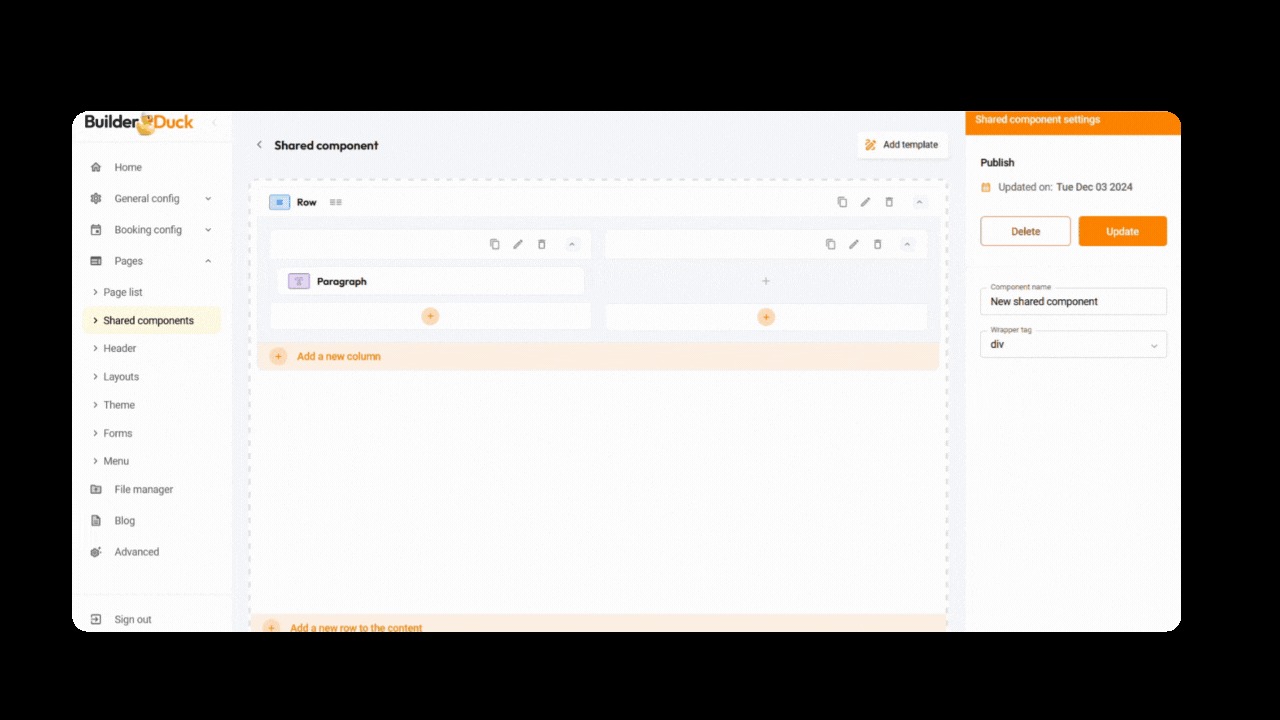This screenshot has width=1280, height=720.
Task: Duplicate the Row using its copy icon
Action: (x=842, y=202)
